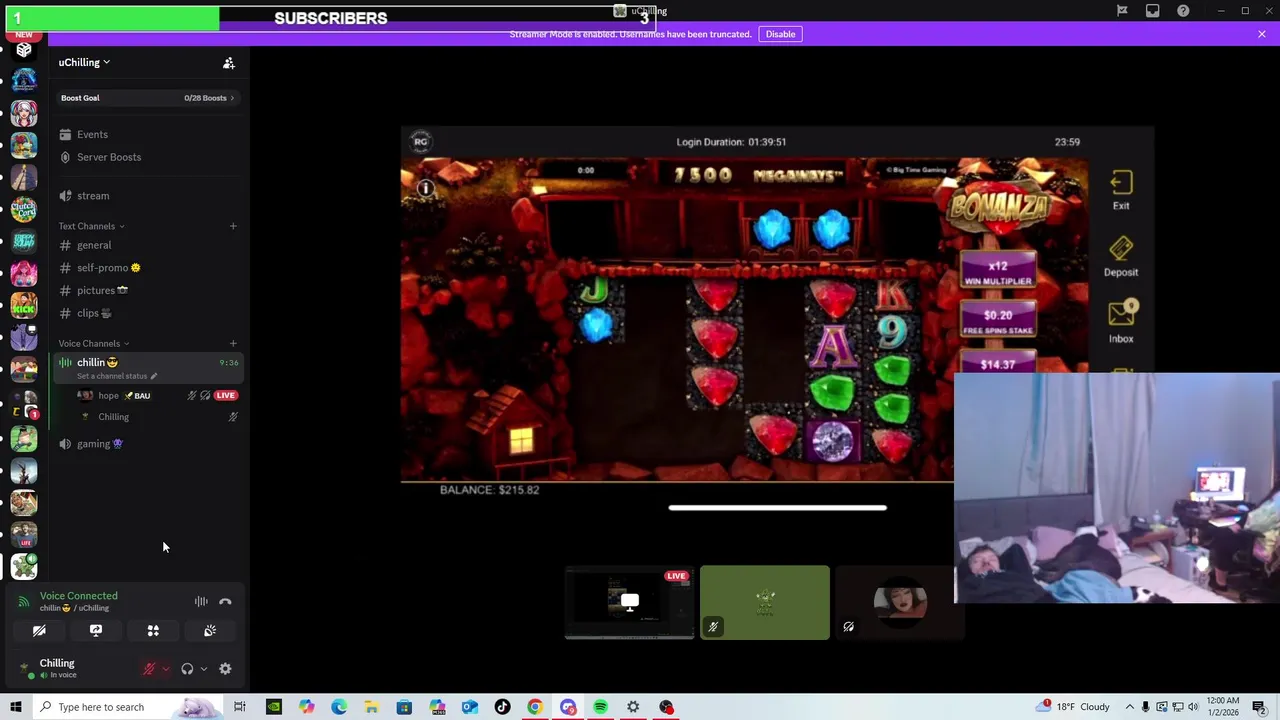Toggle noise suppression waveform icon
The width and height of the screenshot is (1280, 720).
click(201, 602)
